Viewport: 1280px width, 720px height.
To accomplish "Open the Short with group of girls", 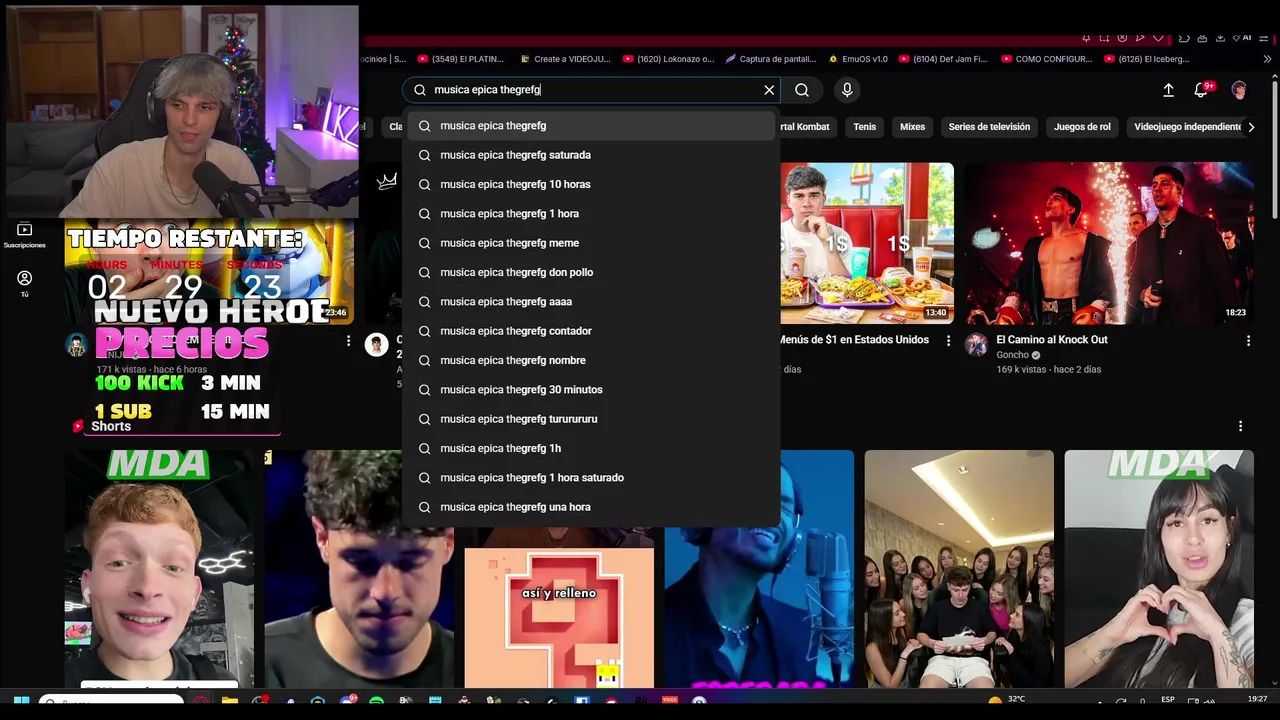I will 959,569.
